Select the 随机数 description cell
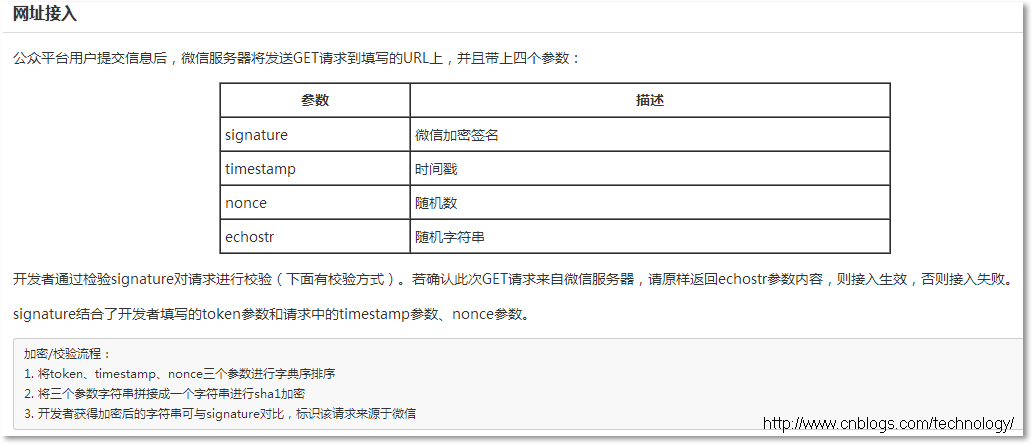The image size is (1032, 444). (x=436, y=203)
